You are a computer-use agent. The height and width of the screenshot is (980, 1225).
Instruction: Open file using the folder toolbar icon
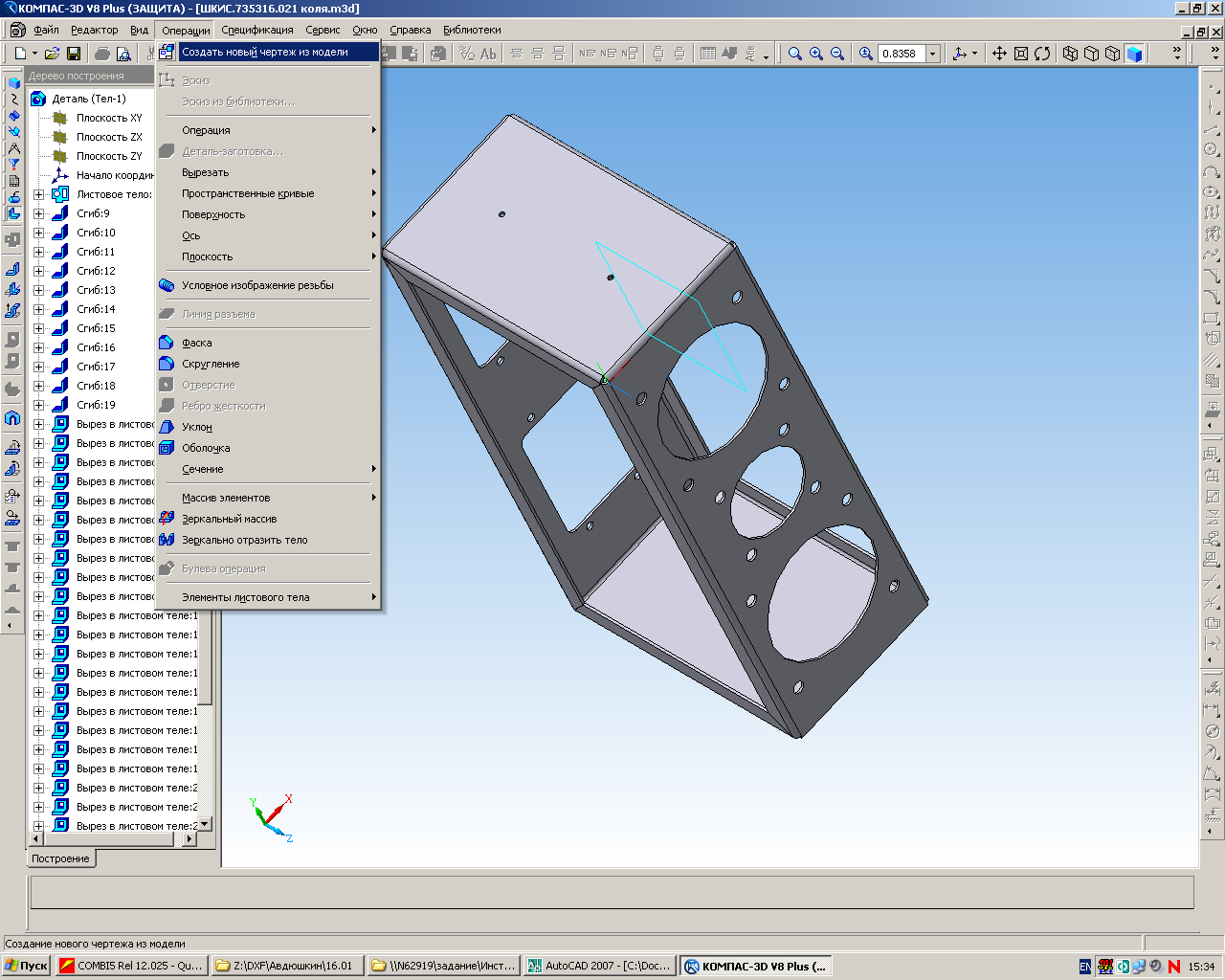coord(52,54)
